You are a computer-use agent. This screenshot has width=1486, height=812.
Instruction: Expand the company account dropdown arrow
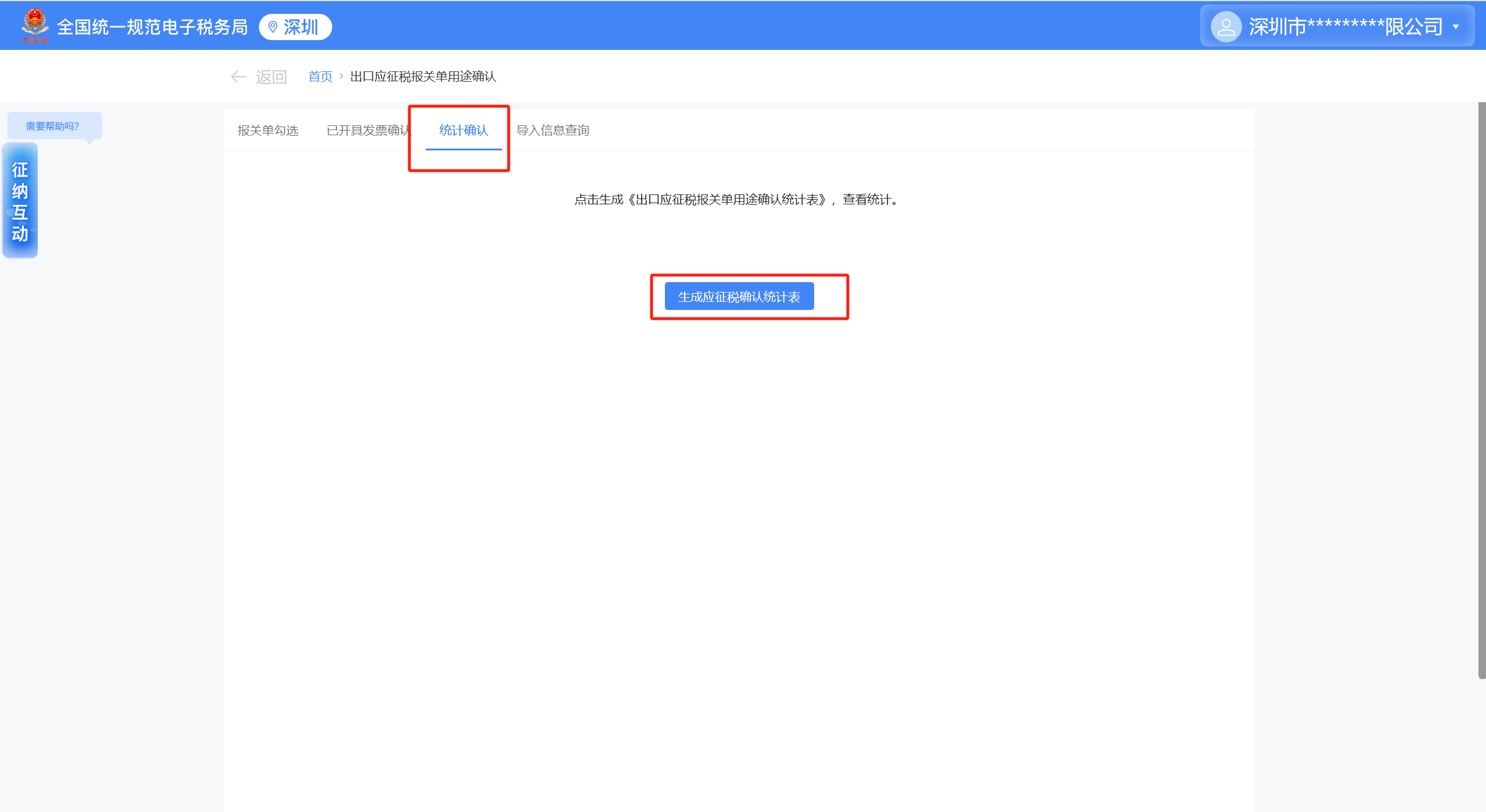1456,27
